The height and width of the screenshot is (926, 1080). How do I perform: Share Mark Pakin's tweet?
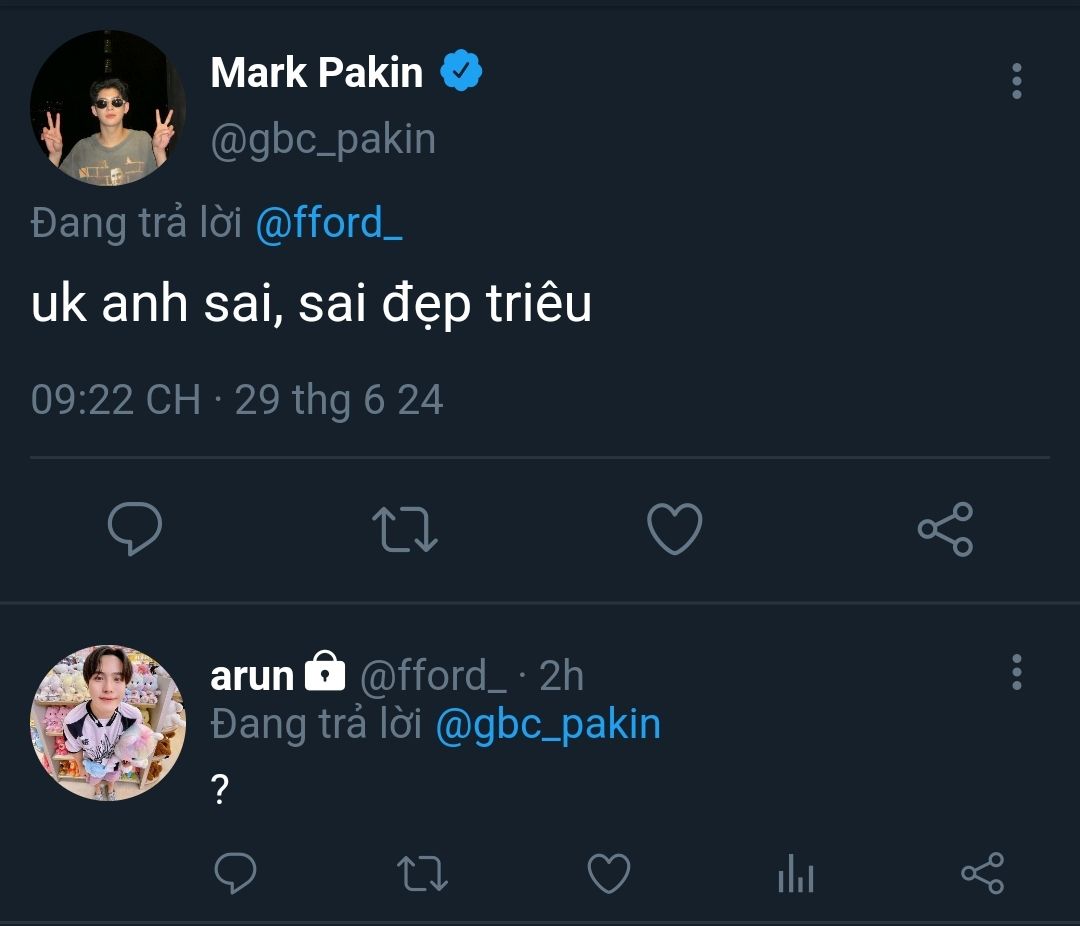[945, 529]
